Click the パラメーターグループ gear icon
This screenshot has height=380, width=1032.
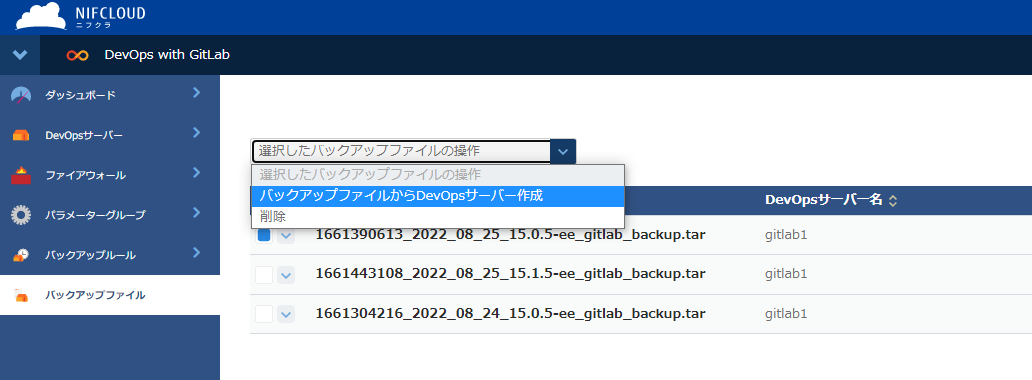[21, 215]
